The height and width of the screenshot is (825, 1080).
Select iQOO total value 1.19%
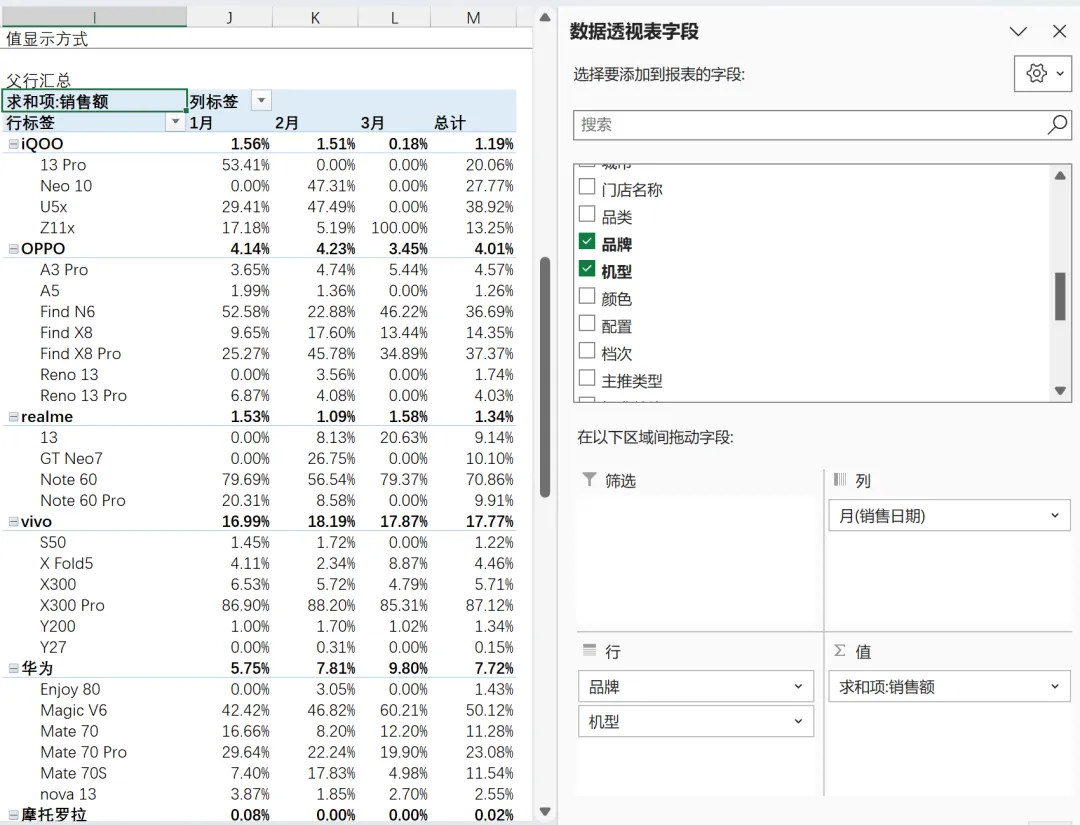[494, 144]
